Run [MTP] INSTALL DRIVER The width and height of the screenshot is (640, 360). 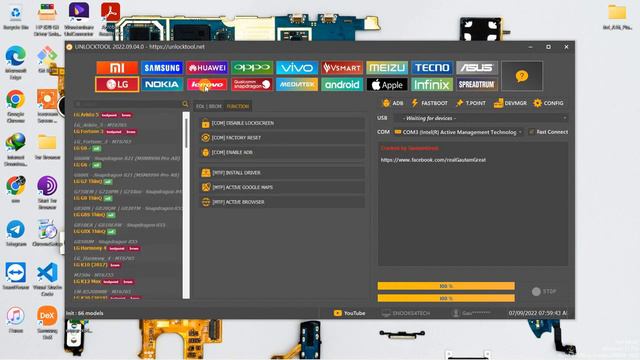click(282, 173)
